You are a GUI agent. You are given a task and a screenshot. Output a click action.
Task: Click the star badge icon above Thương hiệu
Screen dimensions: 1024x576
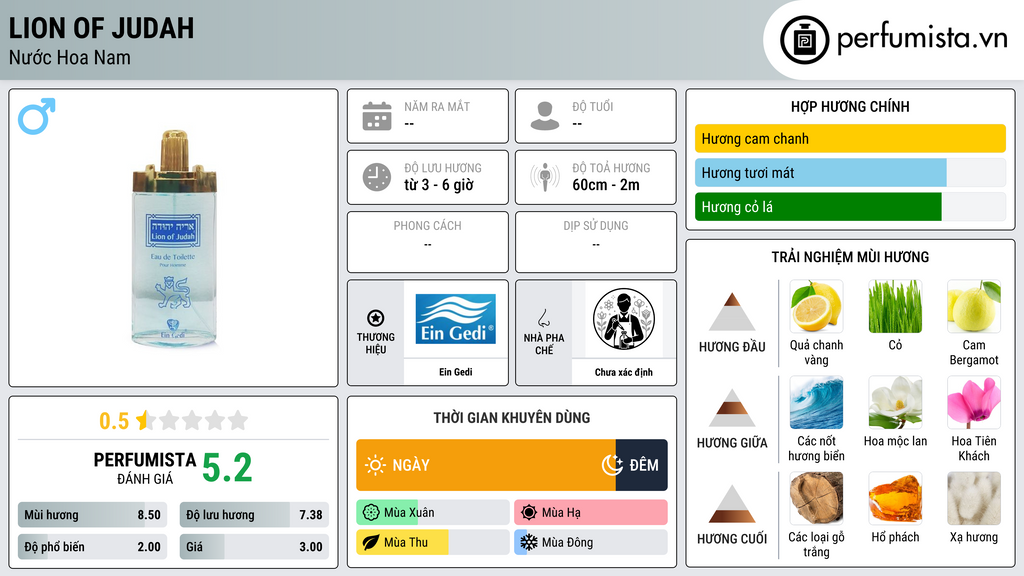pos(376,318)
